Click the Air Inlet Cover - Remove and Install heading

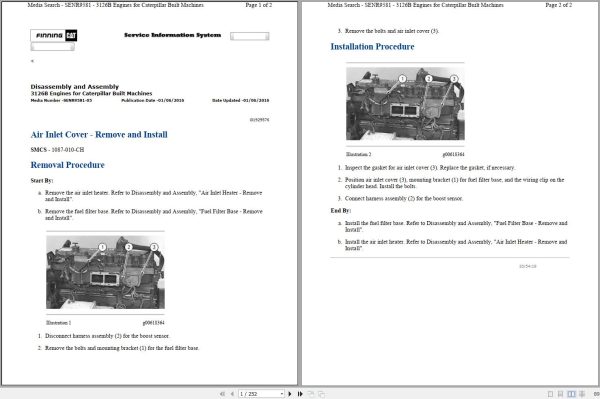(99, 135)
